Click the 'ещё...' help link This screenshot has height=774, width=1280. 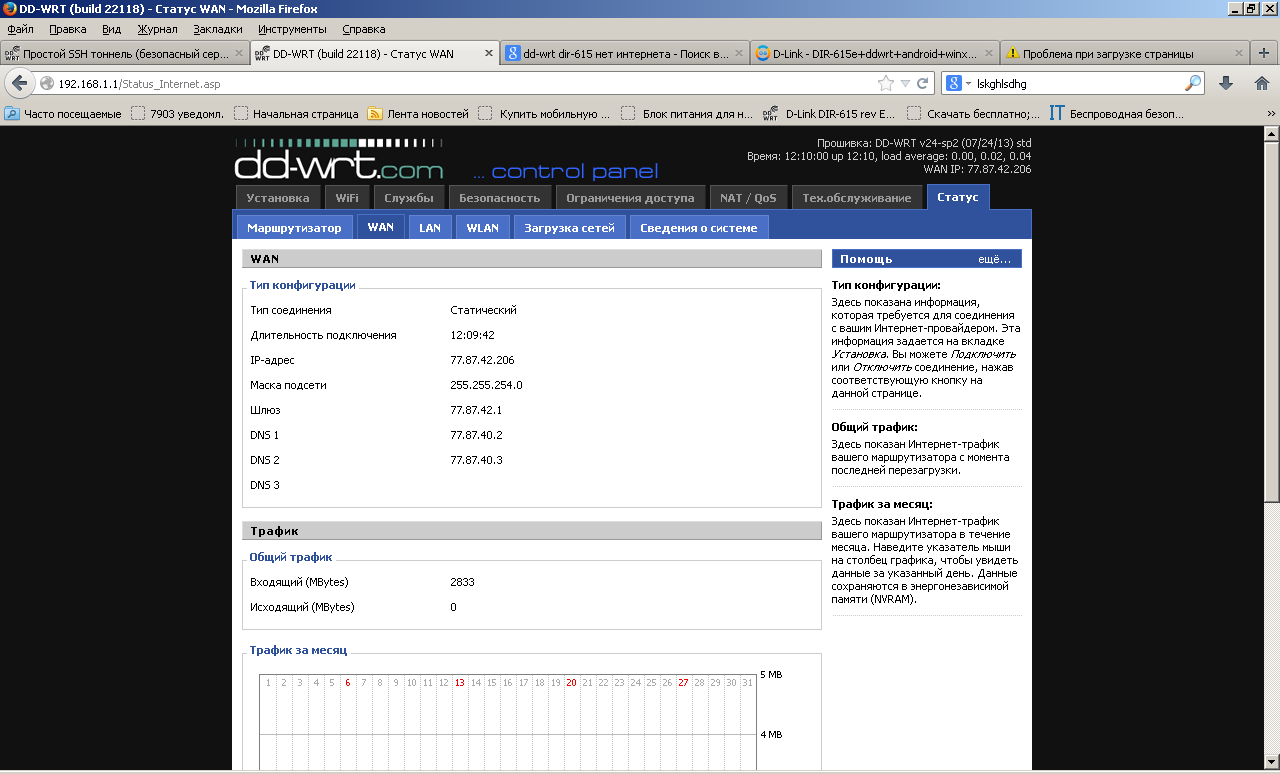point(994,259)
